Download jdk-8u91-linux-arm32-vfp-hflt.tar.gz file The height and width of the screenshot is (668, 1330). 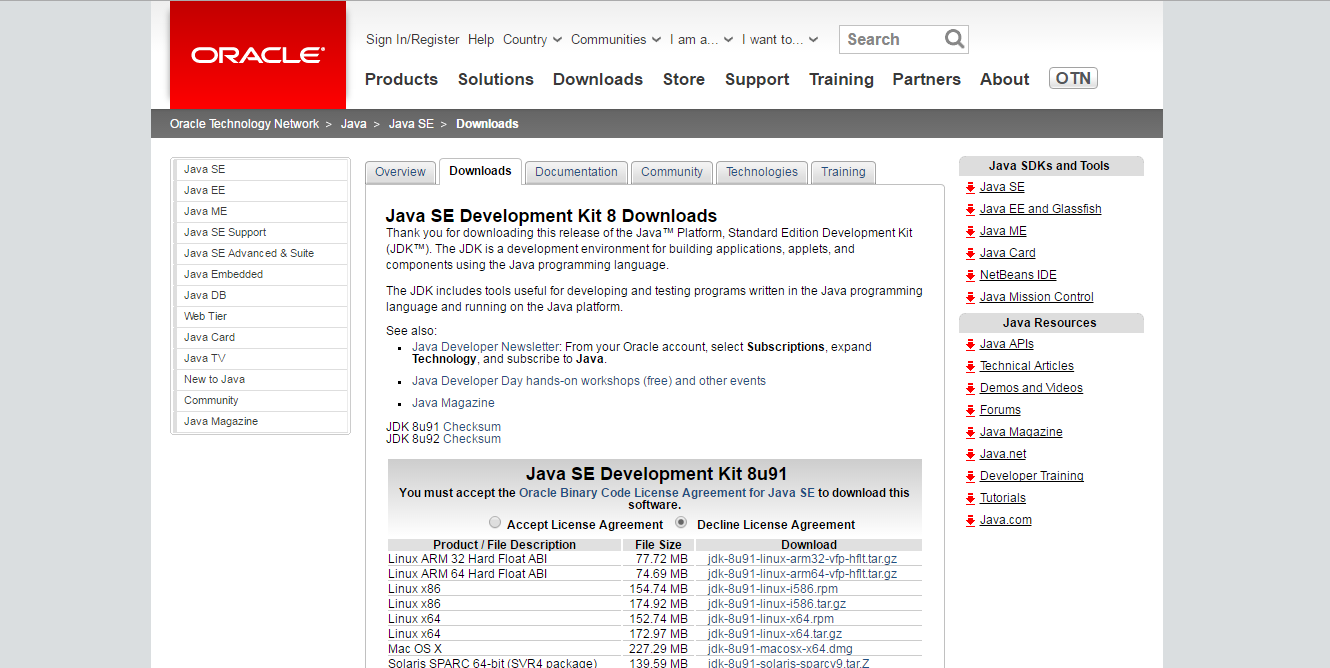(802, 559)
